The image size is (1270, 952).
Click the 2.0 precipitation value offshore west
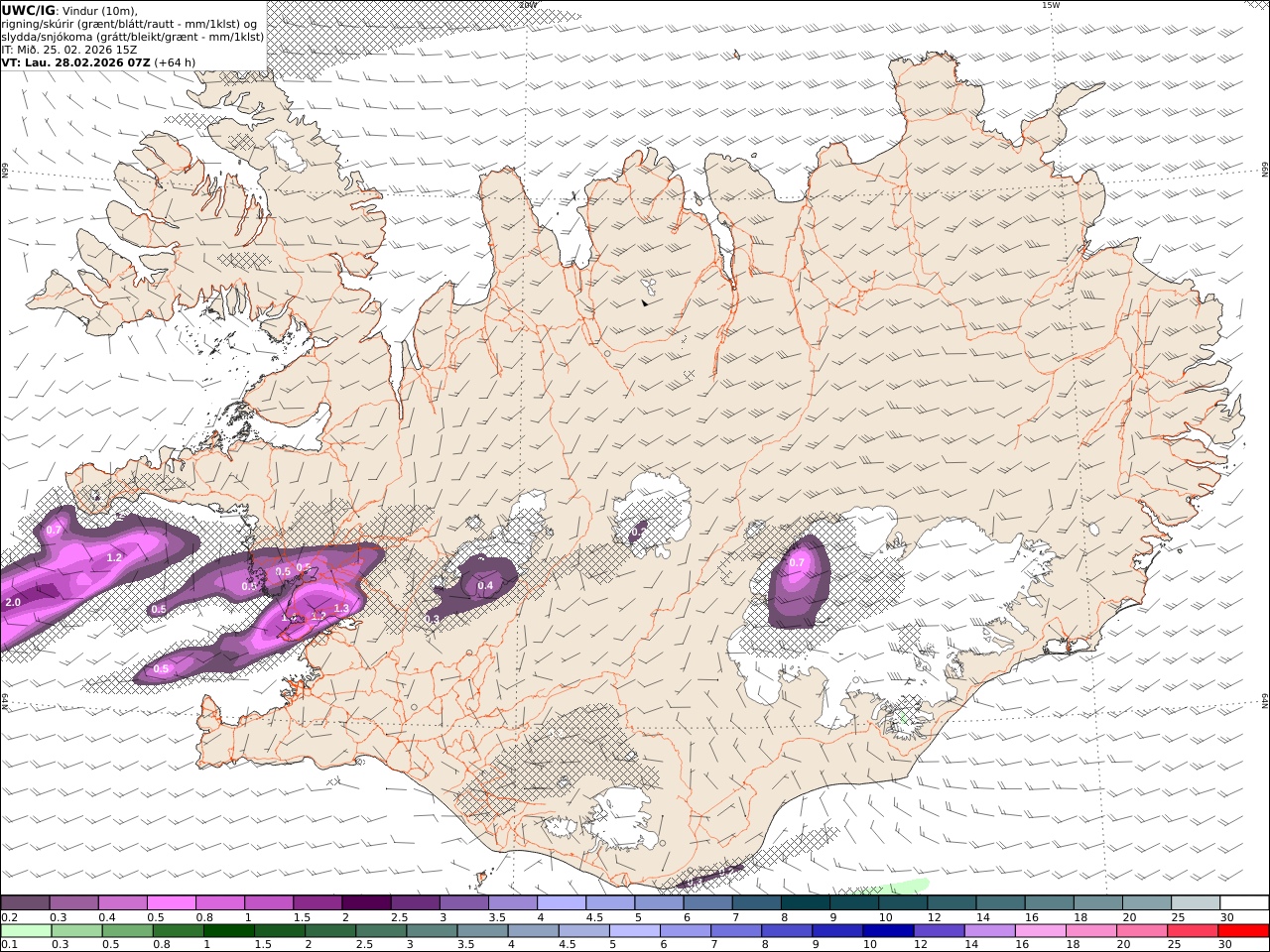(x=13, y=602)
